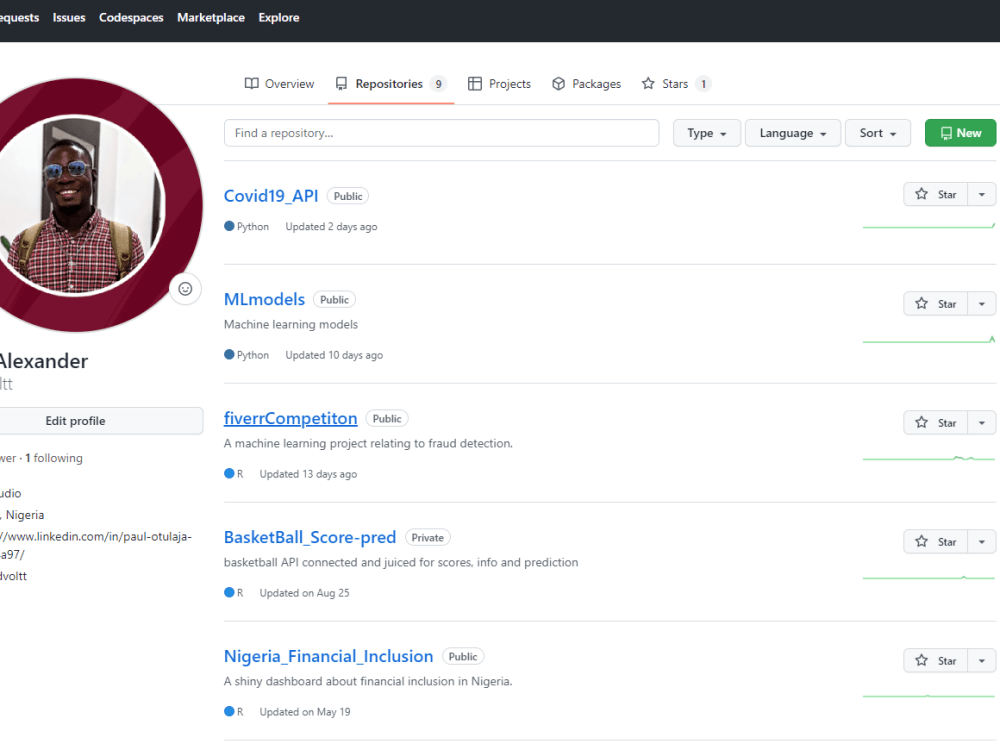The image size is (1000, 750).
Task: Open the MLmodels repository link
Action: 264,299
